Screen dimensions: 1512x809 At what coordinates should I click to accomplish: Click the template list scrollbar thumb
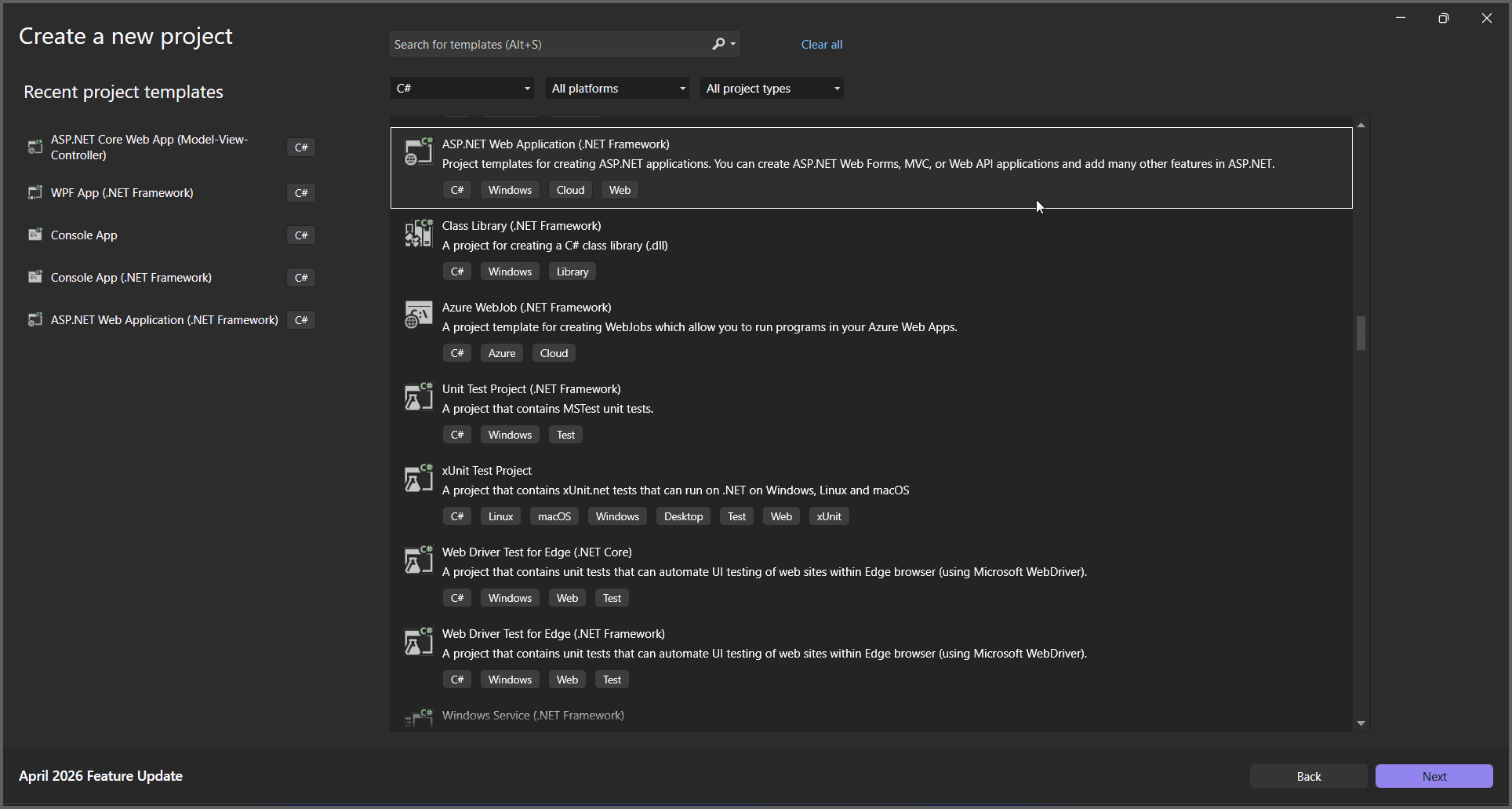click(1361, 333)
